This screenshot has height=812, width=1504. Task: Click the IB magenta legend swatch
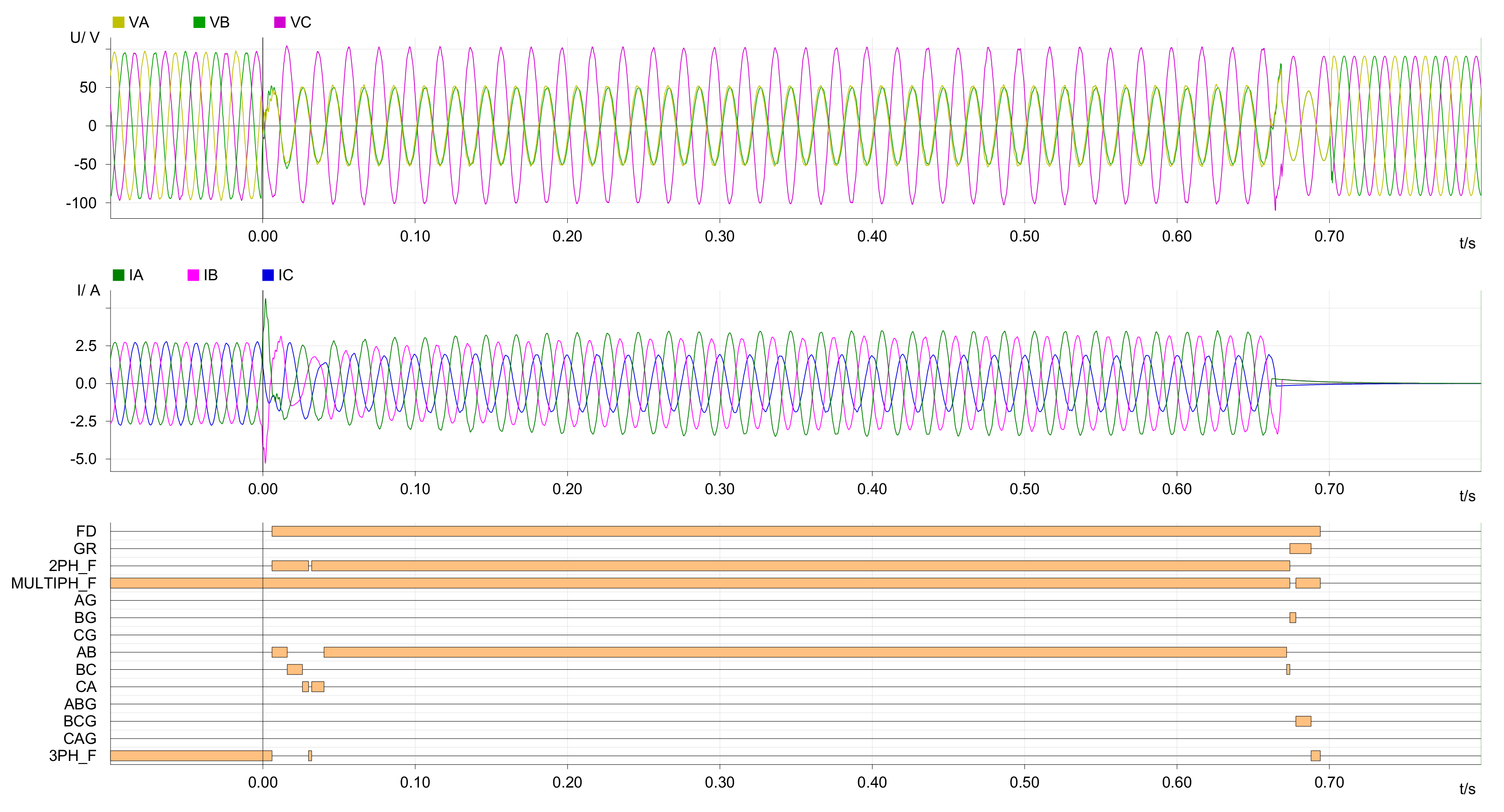click(x=193, y=275)
